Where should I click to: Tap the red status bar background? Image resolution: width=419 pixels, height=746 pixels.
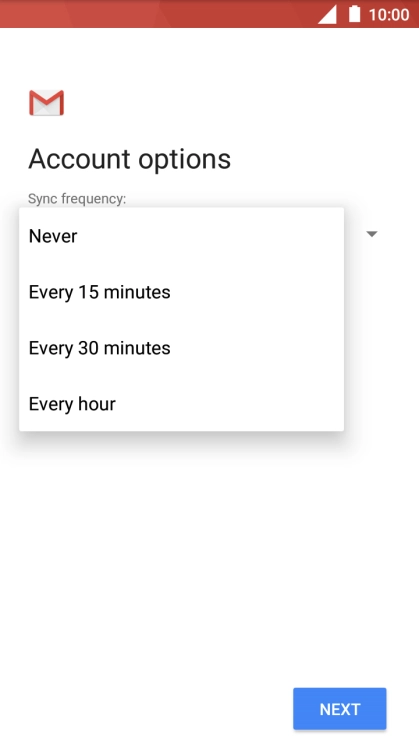[x=157, y=14]
